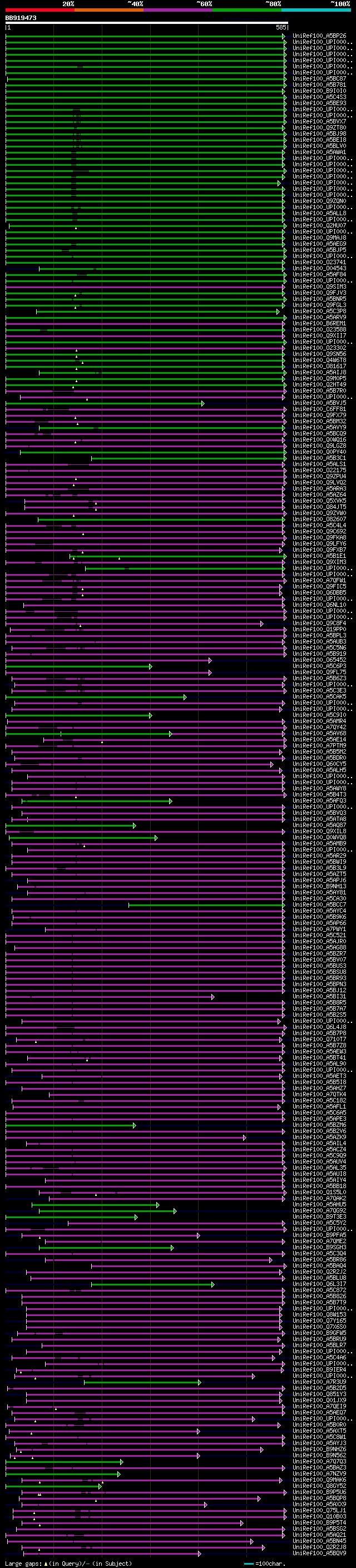Click the UniRef100_A5AF84 entry

tap(319, 275)
